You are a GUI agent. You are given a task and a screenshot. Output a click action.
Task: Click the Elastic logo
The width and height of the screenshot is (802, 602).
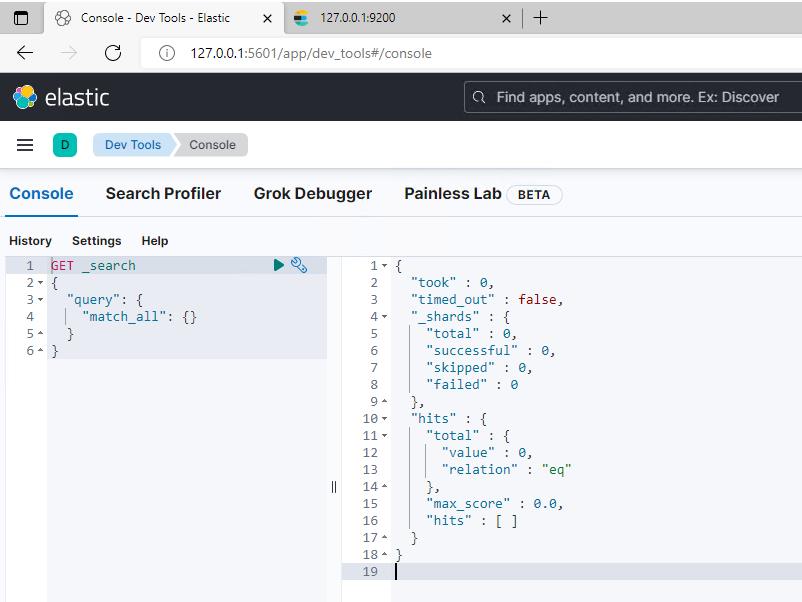point(61,97)
